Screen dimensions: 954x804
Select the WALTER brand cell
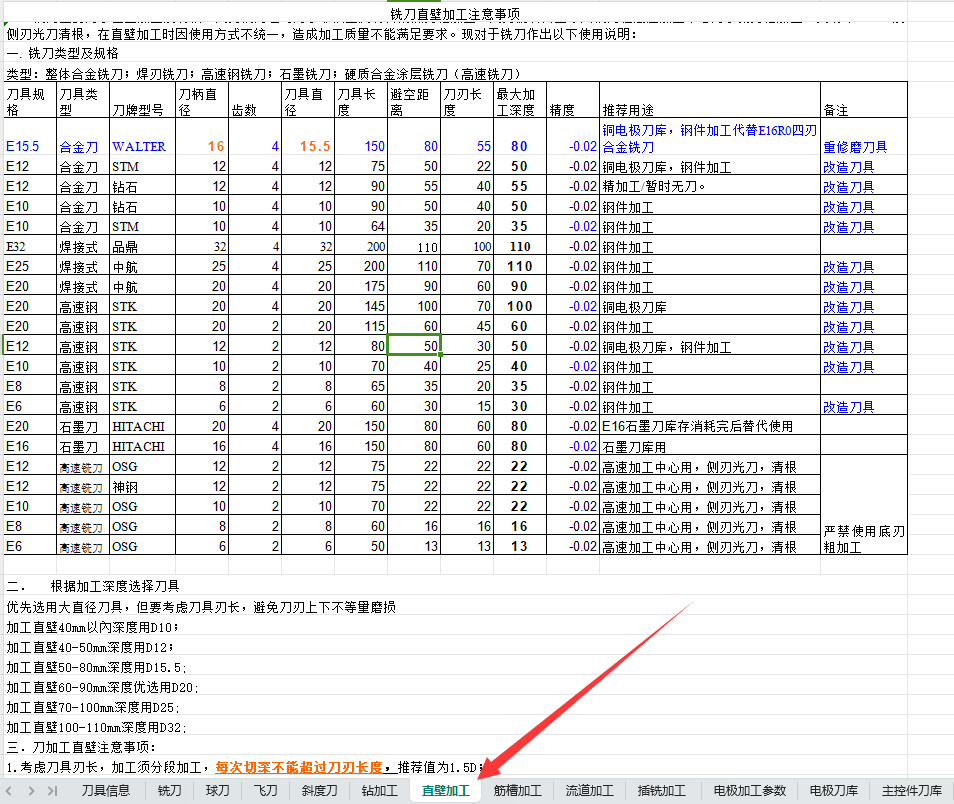tap(142, 136)
